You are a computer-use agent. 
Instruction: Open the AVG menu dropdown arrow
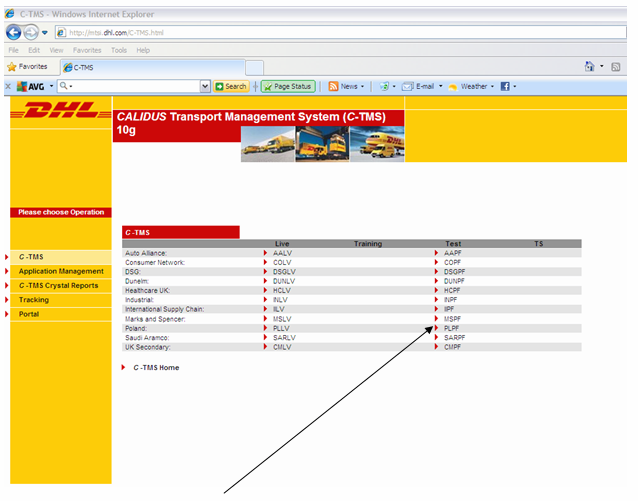[51, 86]
